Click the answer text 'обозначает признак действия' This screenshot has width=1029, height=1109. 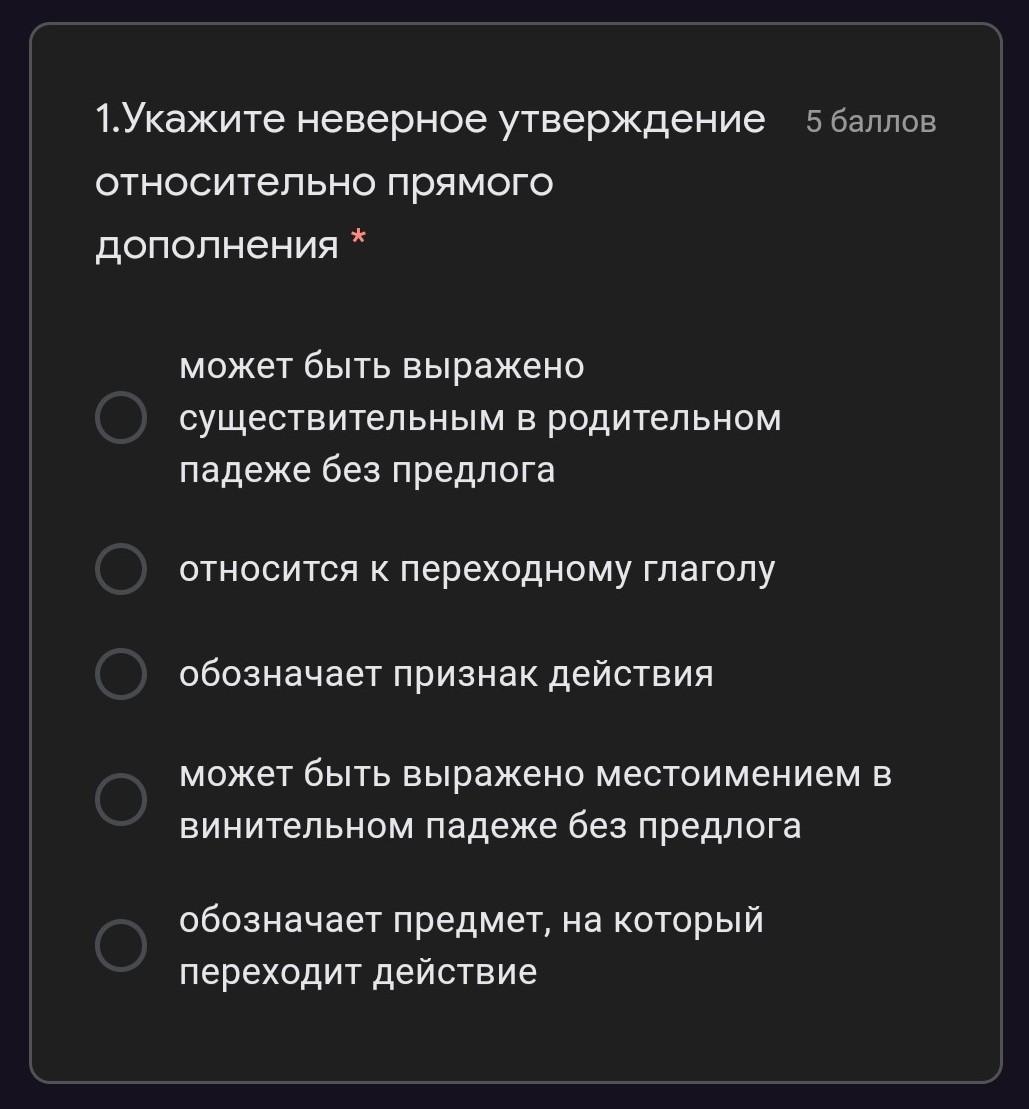pyautogui.click(x=446, y=673)
